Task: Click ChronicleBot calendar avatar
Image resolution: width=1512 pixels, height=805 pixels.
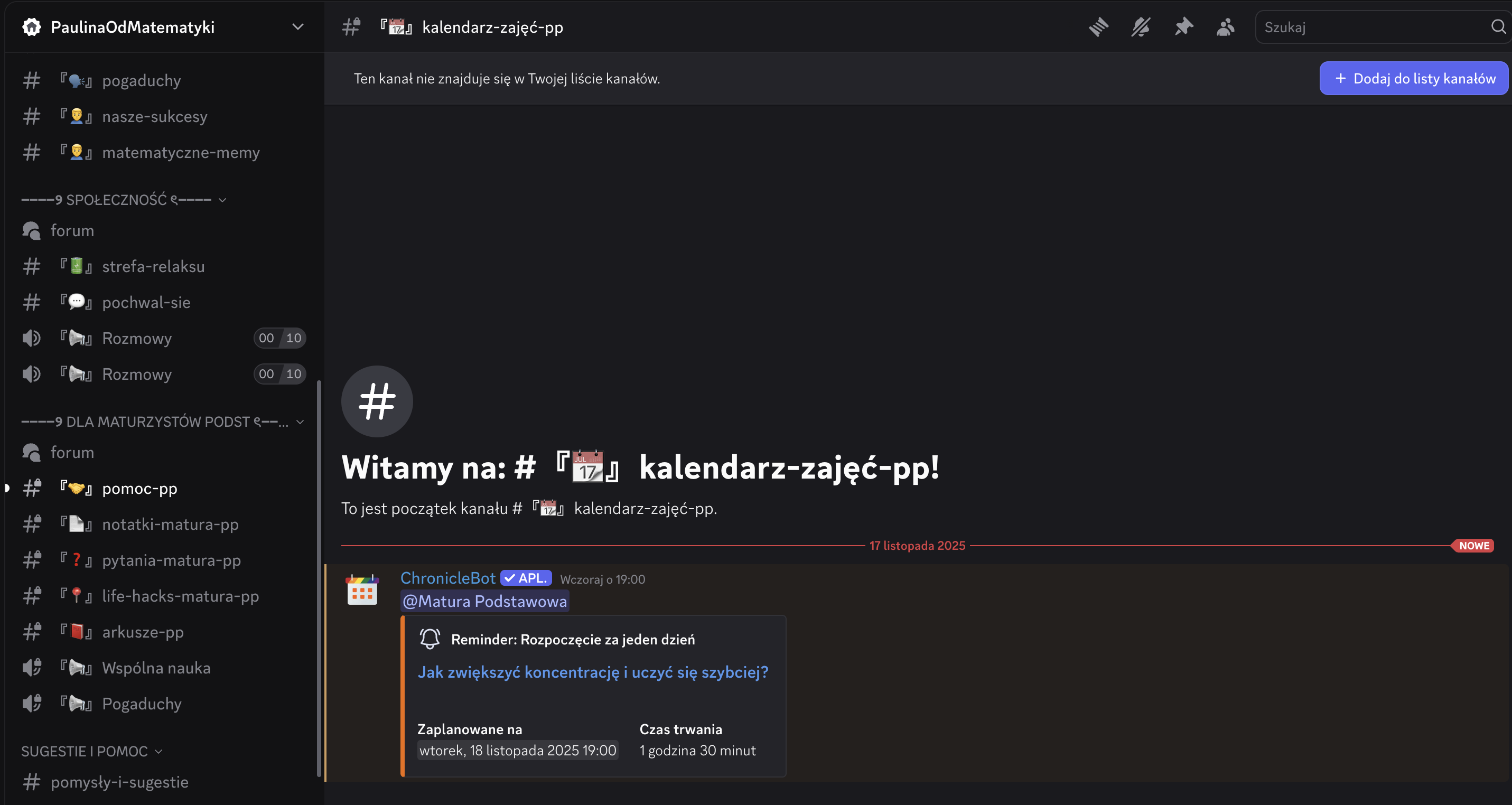Action: 362,589
